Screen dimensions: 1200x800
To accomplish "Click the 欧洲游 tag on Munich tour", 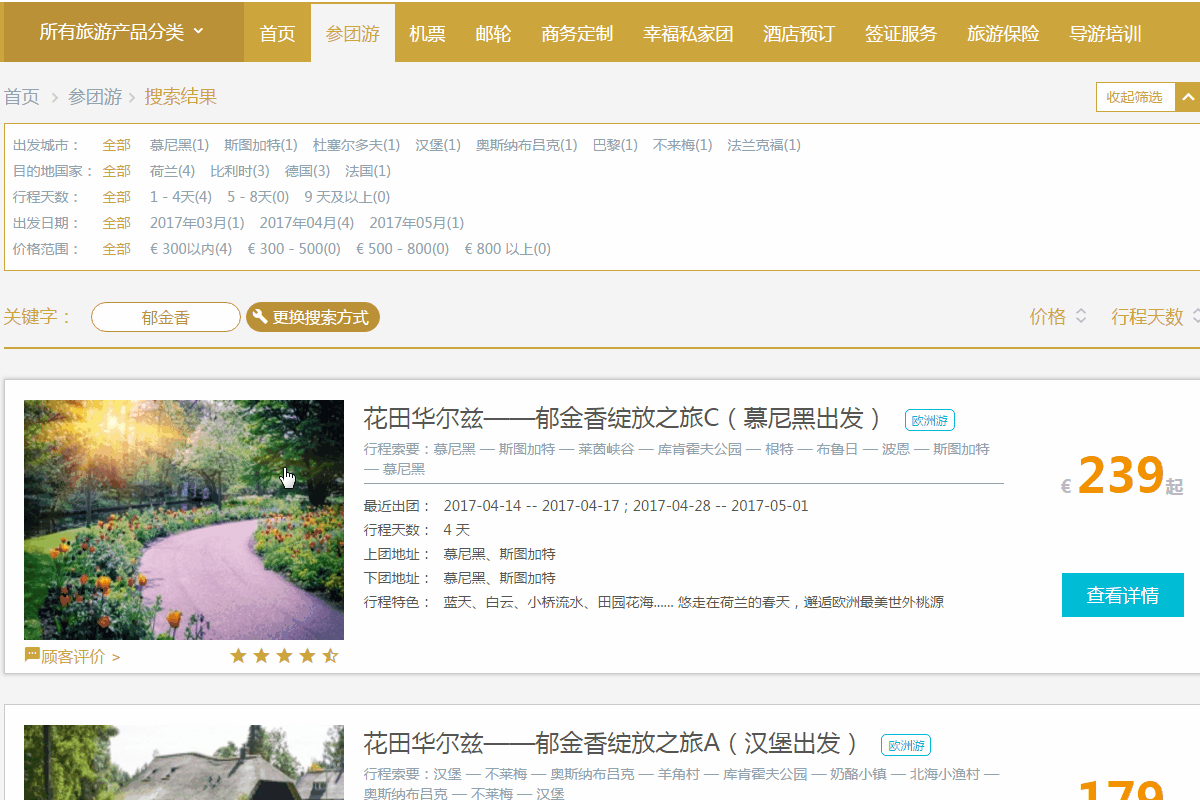I will tap(929, 420).
